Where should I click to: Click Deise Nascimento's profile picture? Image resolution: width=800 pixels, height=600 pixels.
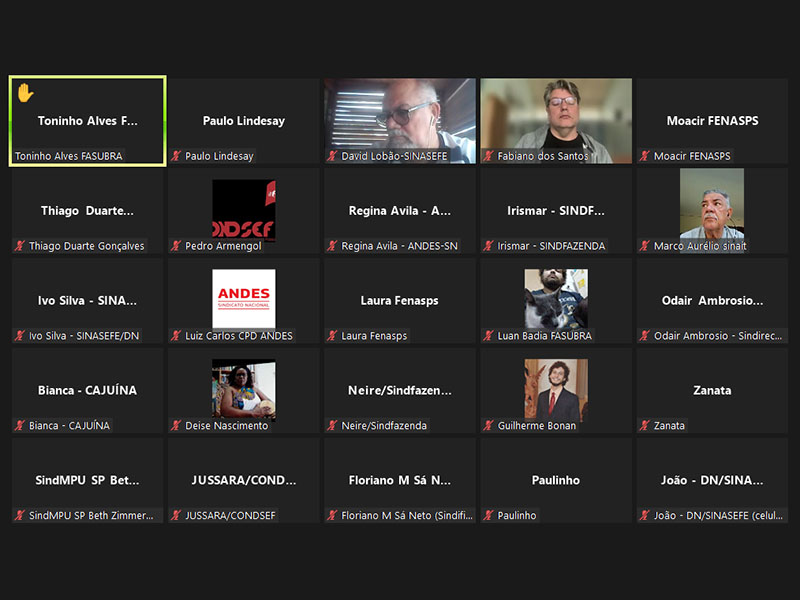point(243,389)
